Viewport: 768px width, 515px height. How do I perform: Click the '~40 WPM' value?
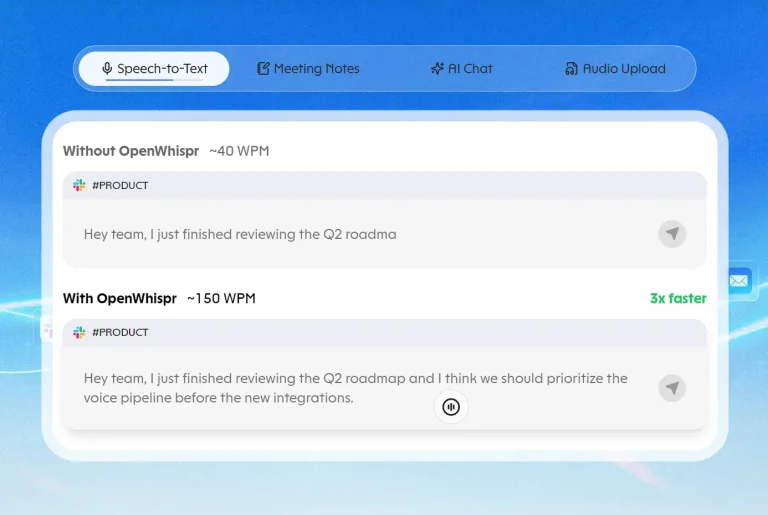(239, 151)
